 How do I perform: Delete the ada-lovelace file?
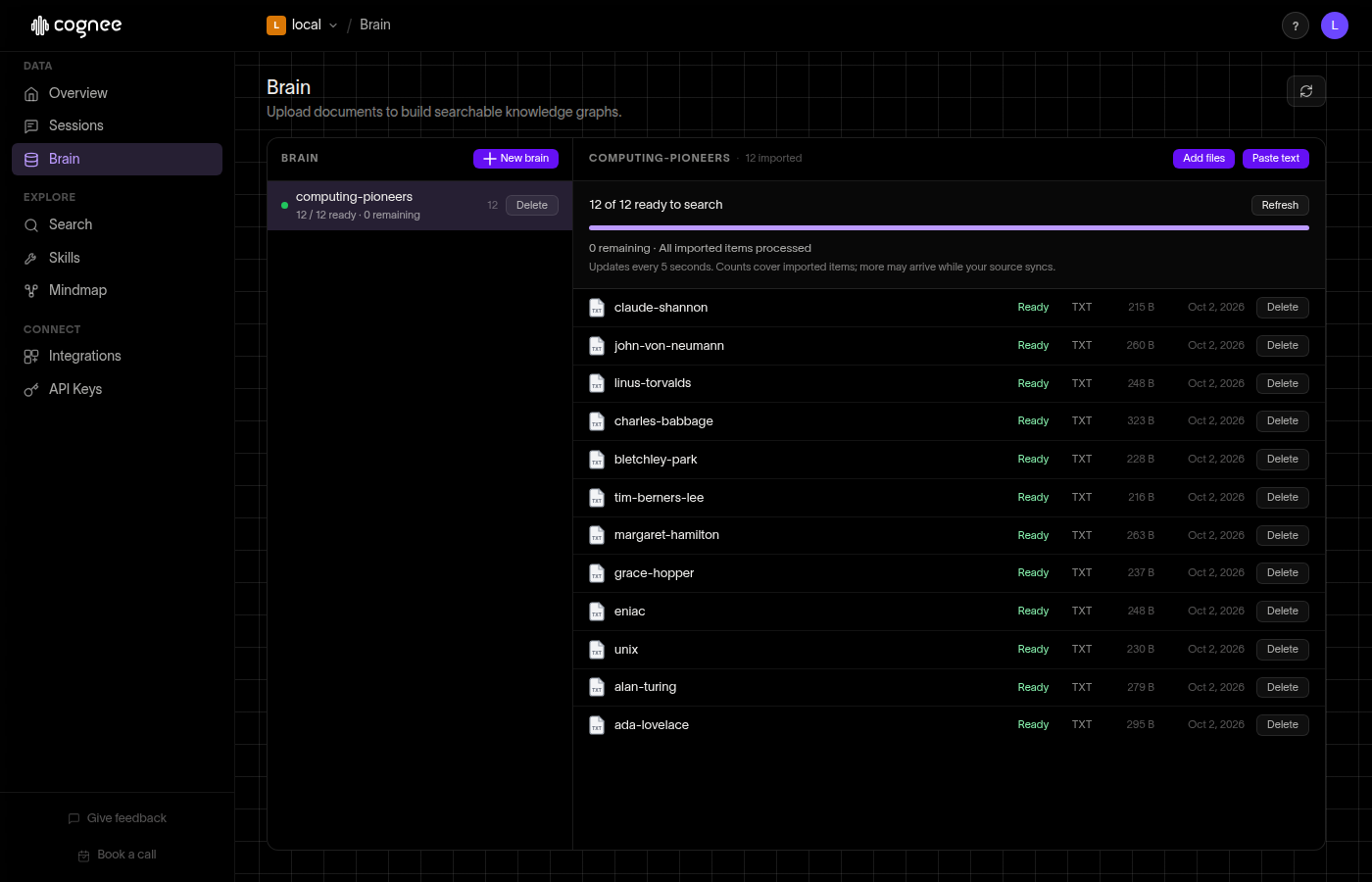[1283, 725]
